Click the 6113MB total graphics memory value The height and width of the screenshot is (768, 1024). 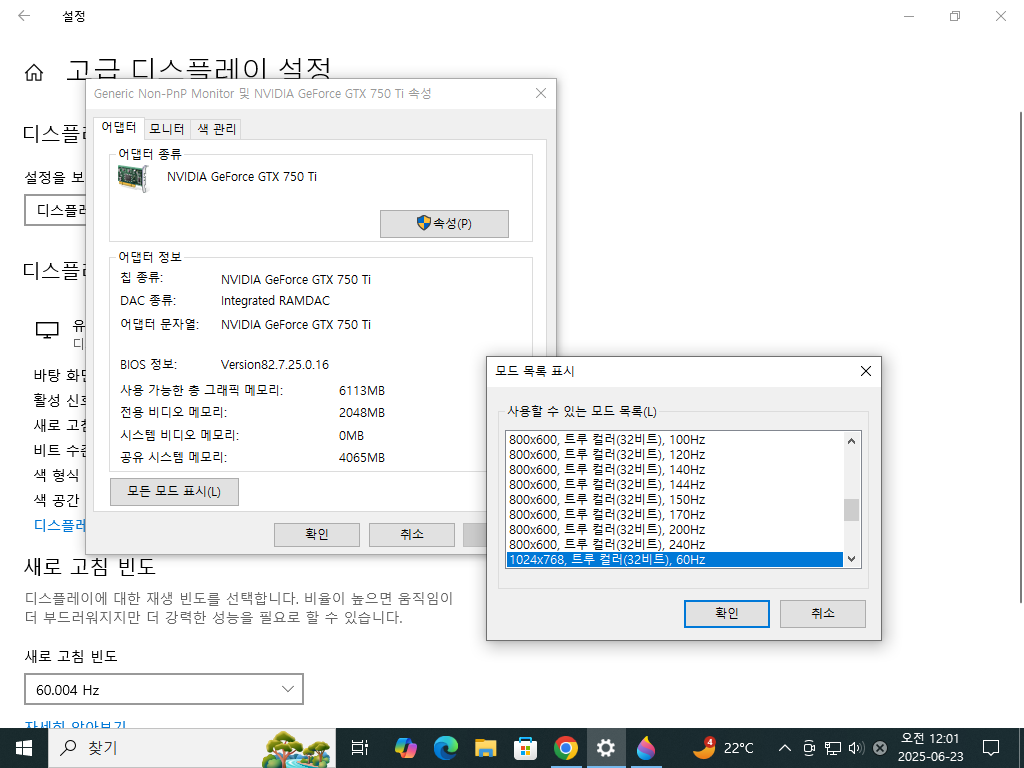tap(362, 391)
